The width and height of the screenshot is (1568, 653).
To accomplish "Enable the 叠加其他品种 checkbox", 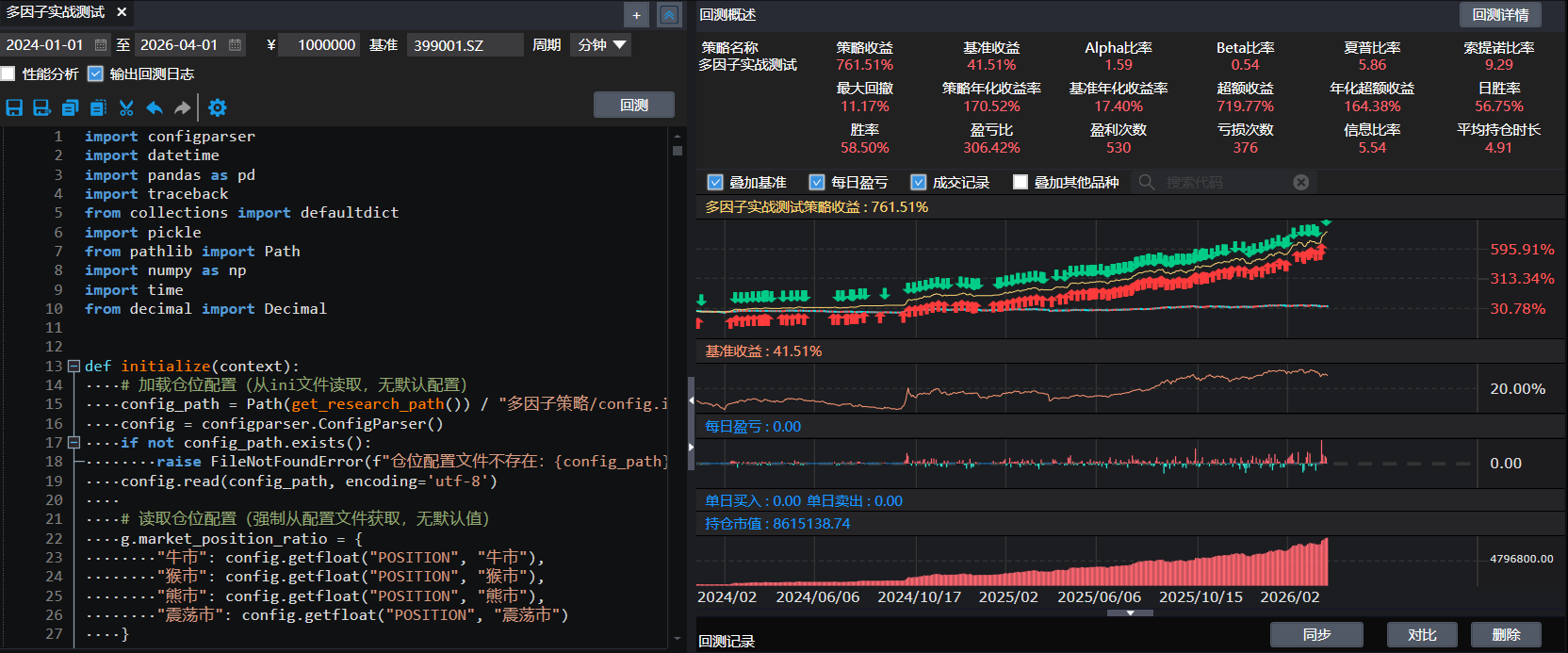I will click(x=1021, y=182).
